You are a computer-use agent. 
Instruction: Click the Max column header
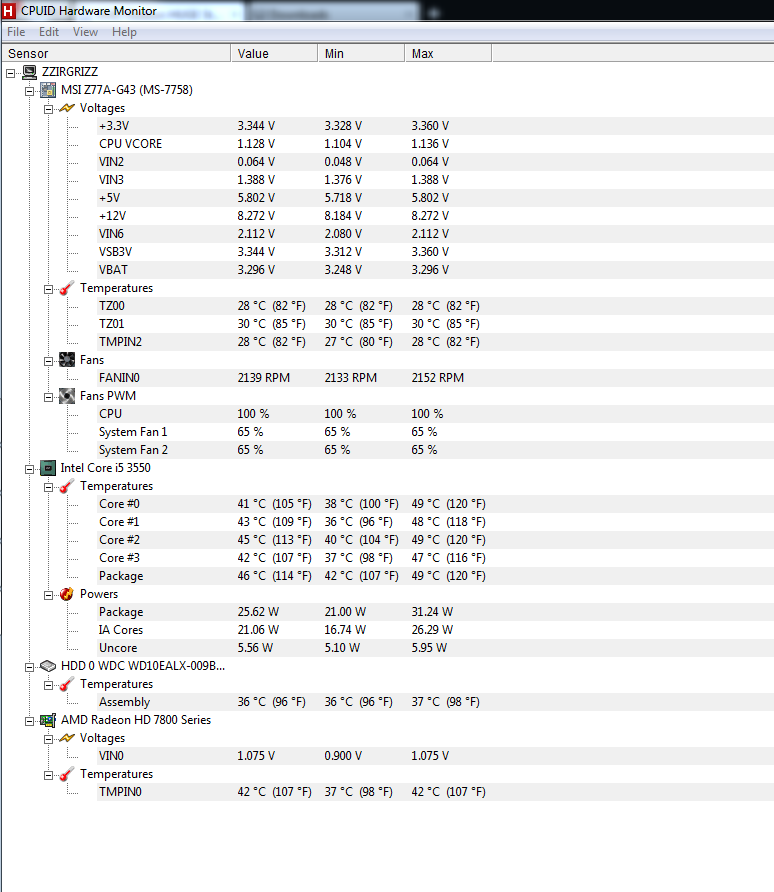(x=448, y=53)
